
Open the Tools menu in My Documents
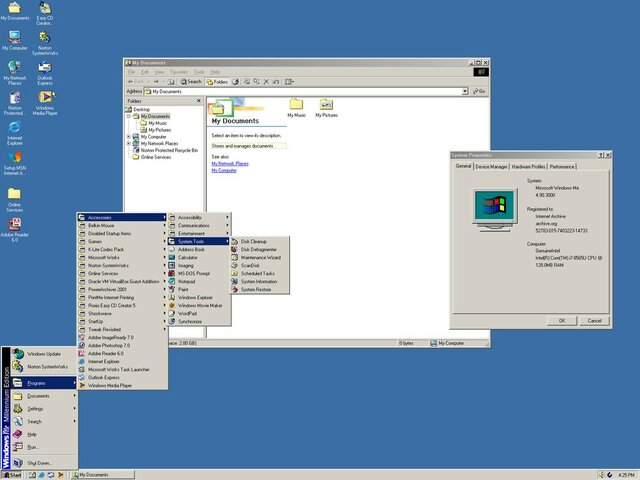199,72
